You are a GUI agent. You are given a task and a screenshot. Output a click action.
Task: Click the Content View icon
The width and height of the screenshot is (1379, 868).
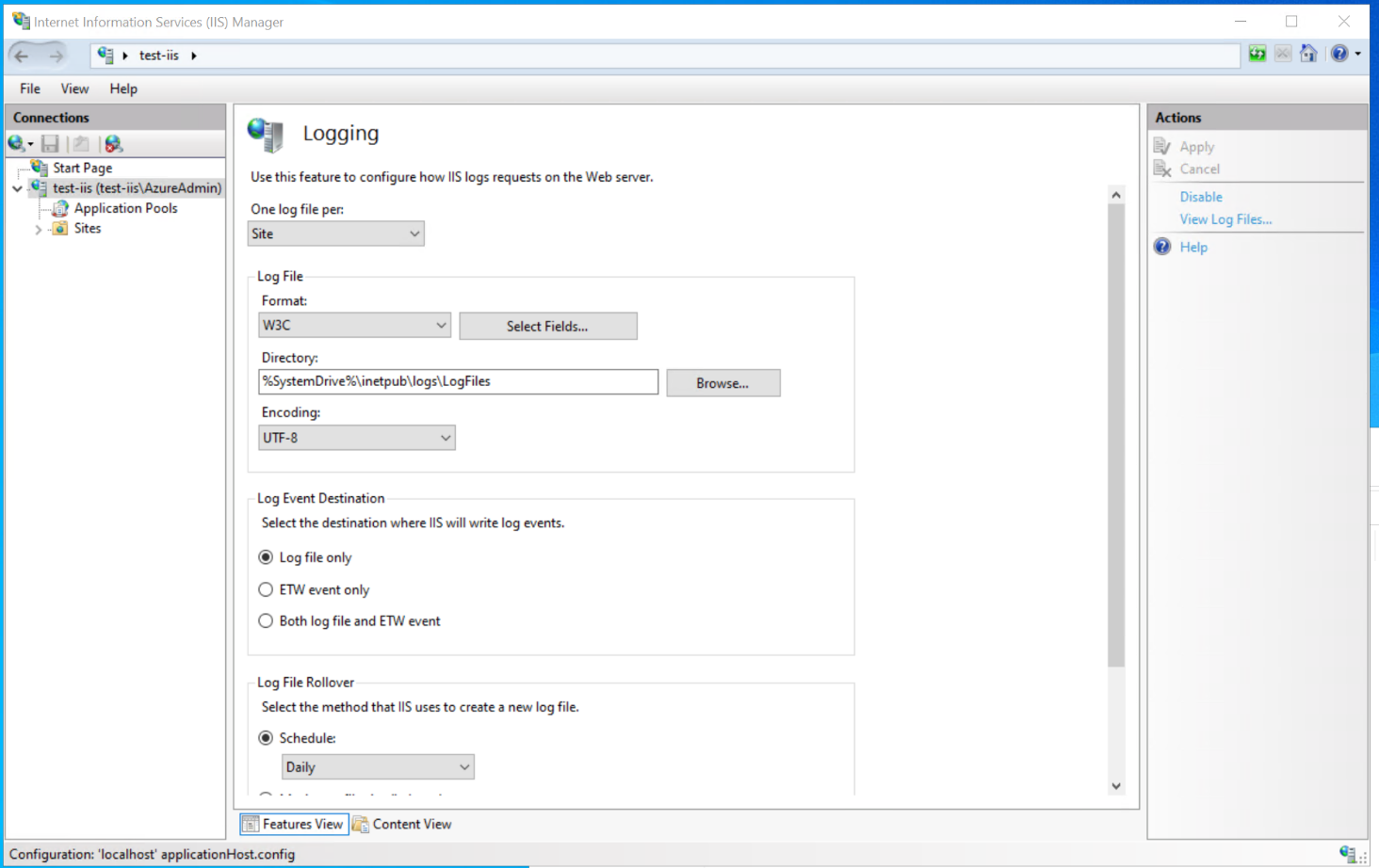click(x=361, y=825)
